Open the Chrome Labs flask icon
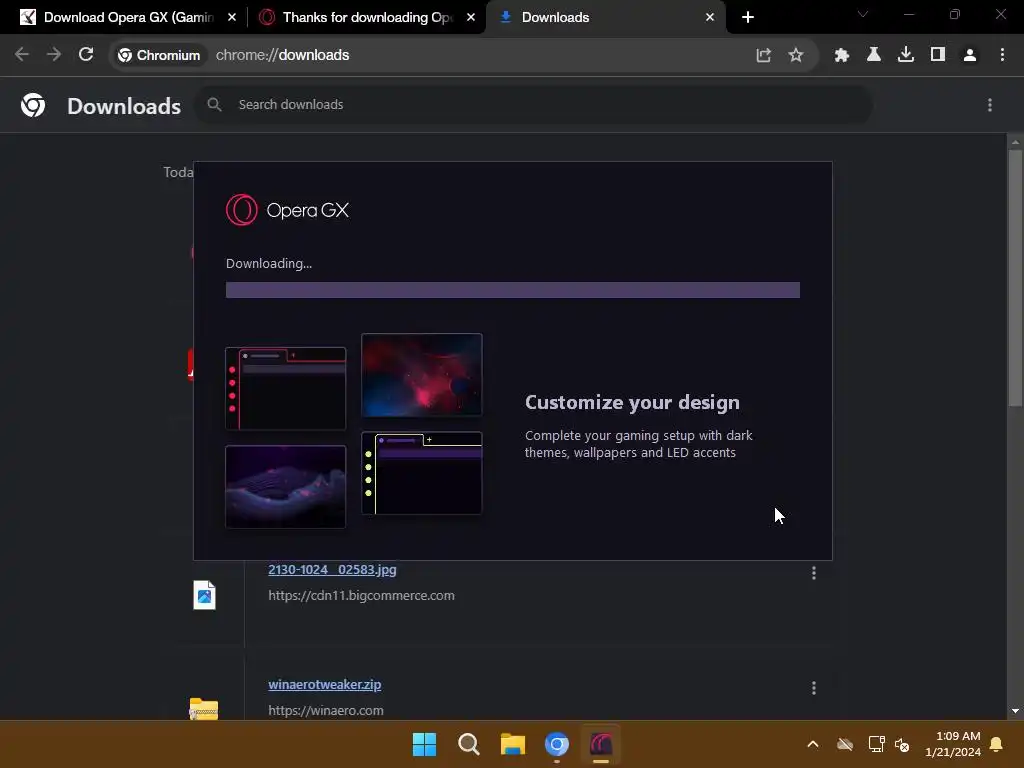 [x=873, y=56]
